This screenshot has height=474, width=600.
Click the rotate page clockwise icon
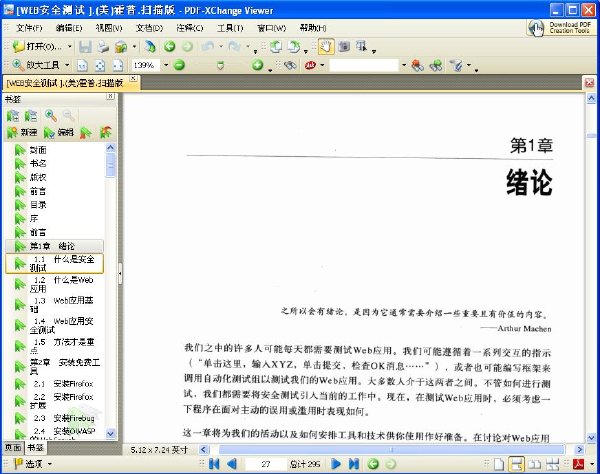[294, 47]
